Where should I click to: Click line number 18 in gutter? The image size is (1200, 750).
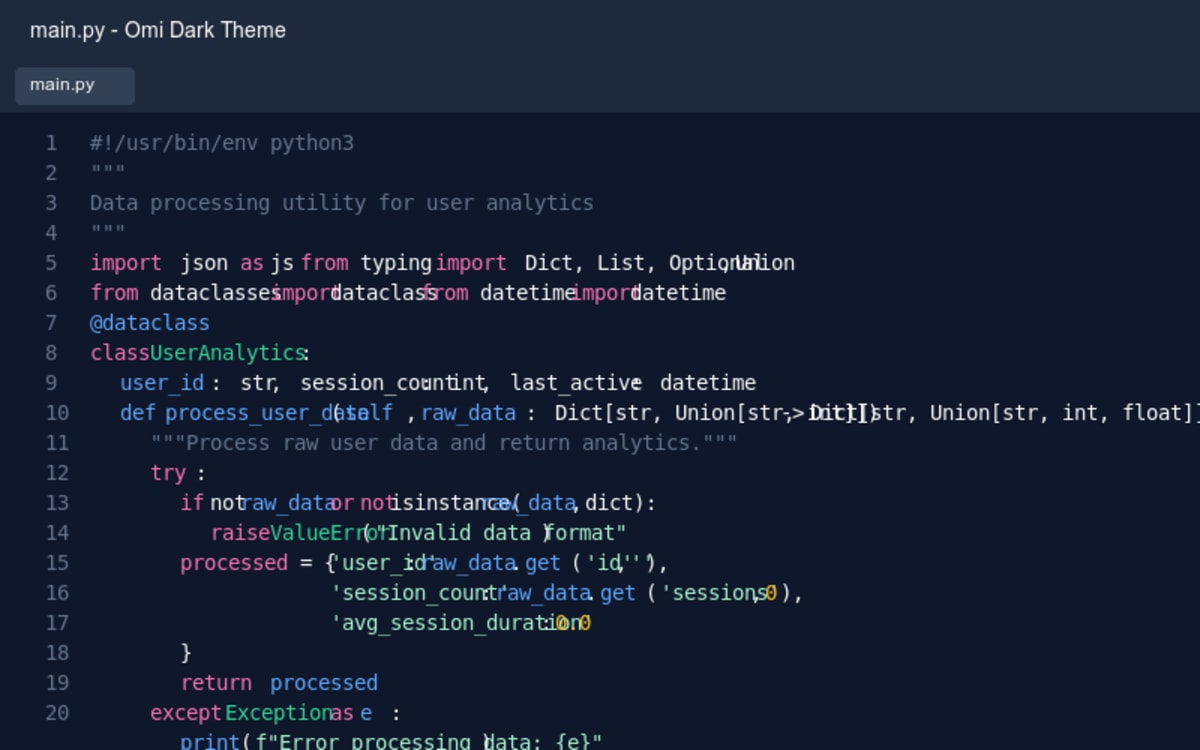tap(57, 653)
